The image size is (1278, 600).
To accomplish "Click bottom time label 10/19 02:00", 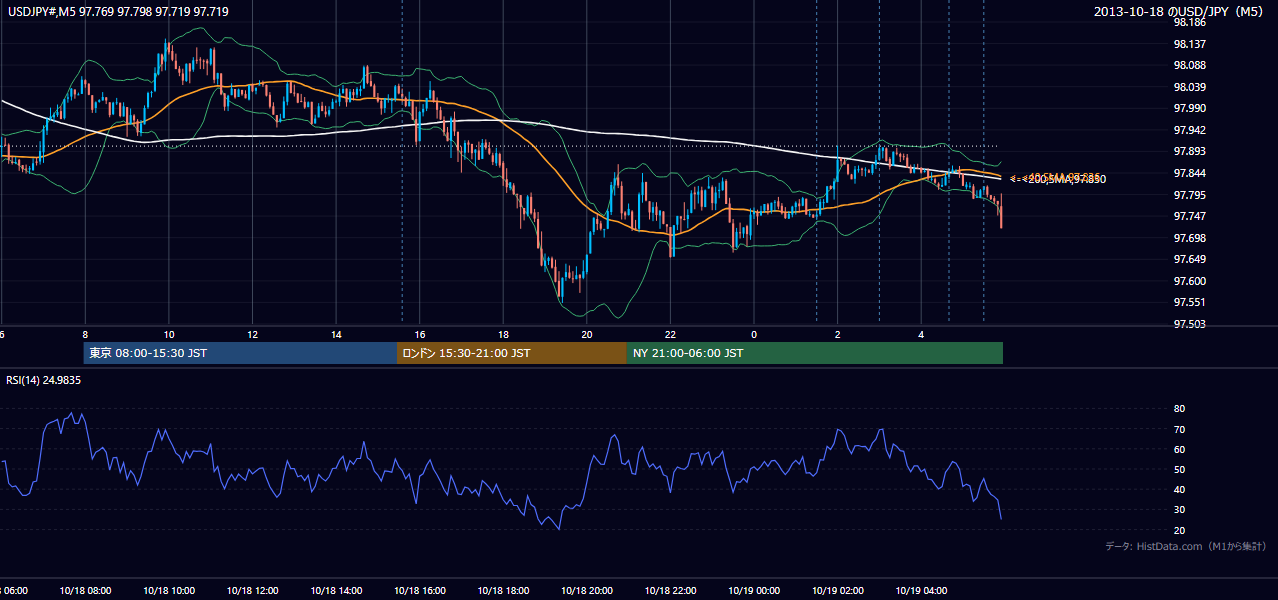I will (837, 590).
